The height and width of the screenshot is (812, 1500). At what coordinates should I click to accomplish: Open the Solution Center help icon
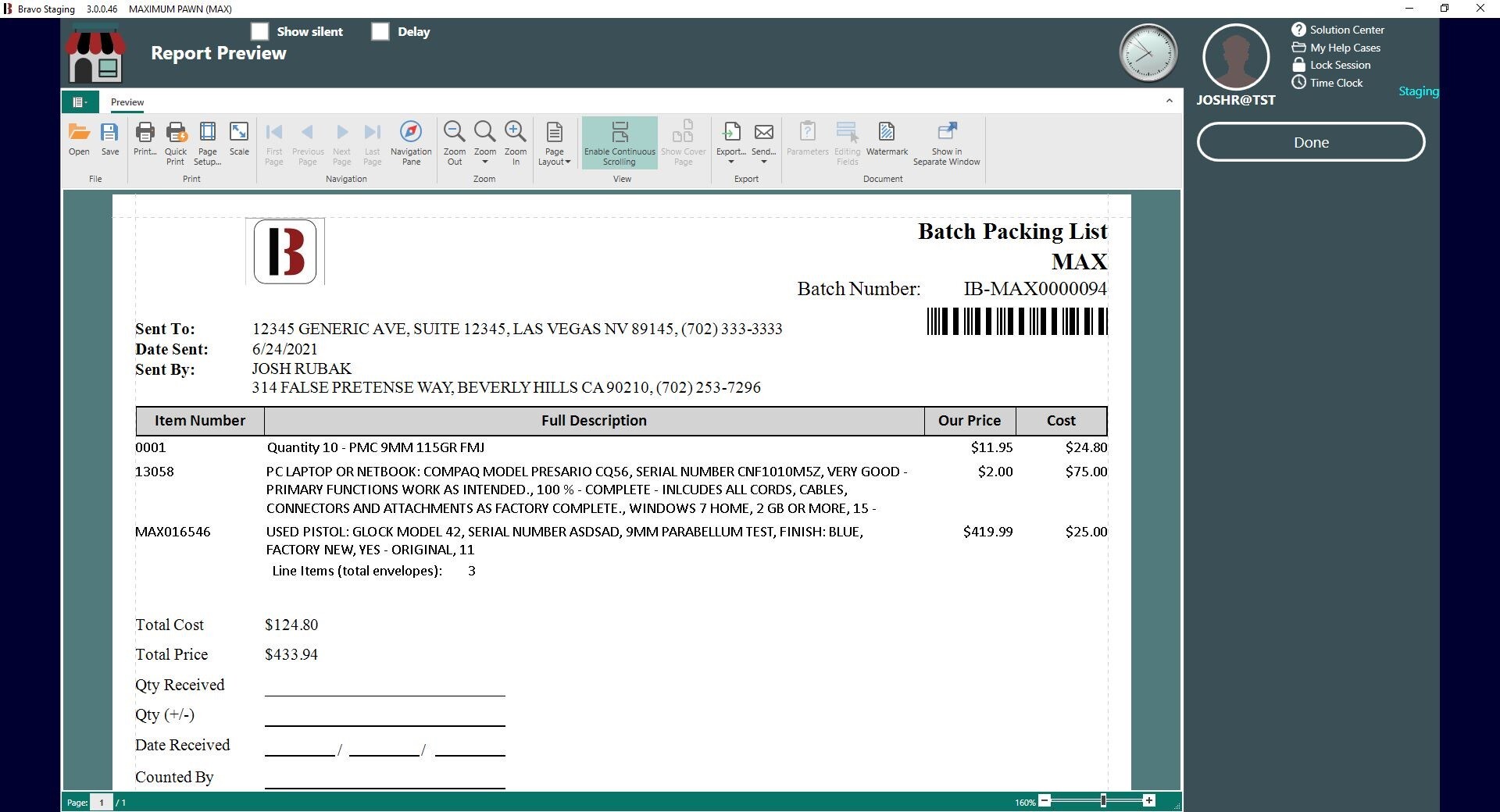coord(1298,30)
